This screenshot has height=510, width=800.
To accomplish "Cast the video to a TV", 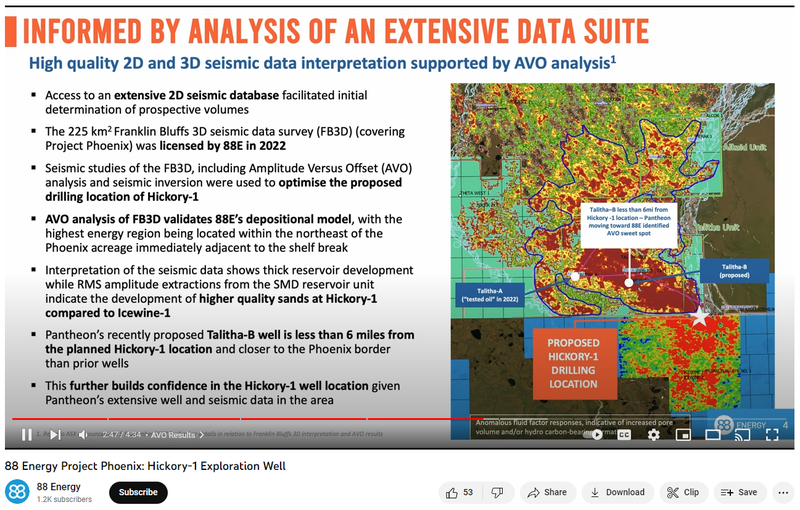I will [x=742, y=435].
